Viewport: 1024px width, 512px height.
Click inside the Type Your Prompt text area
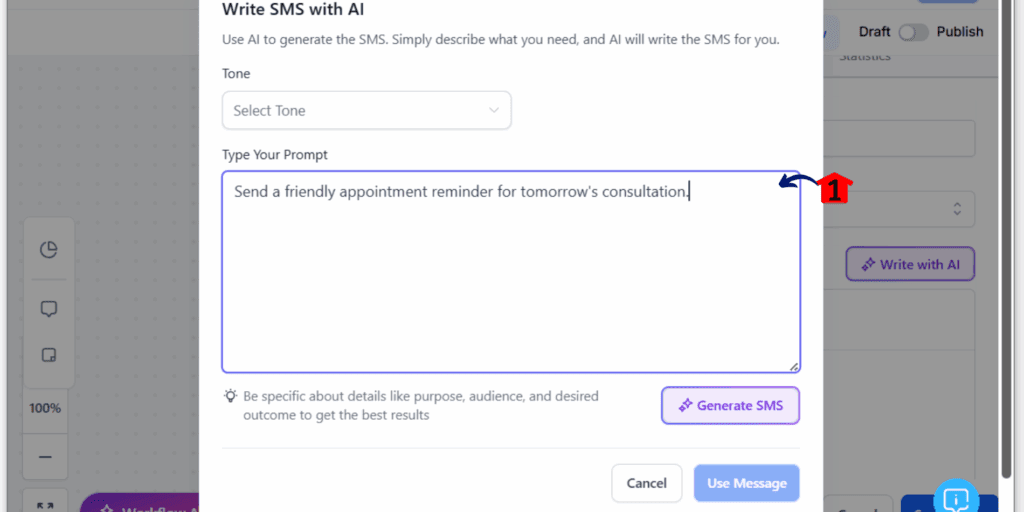coord(511,272)
